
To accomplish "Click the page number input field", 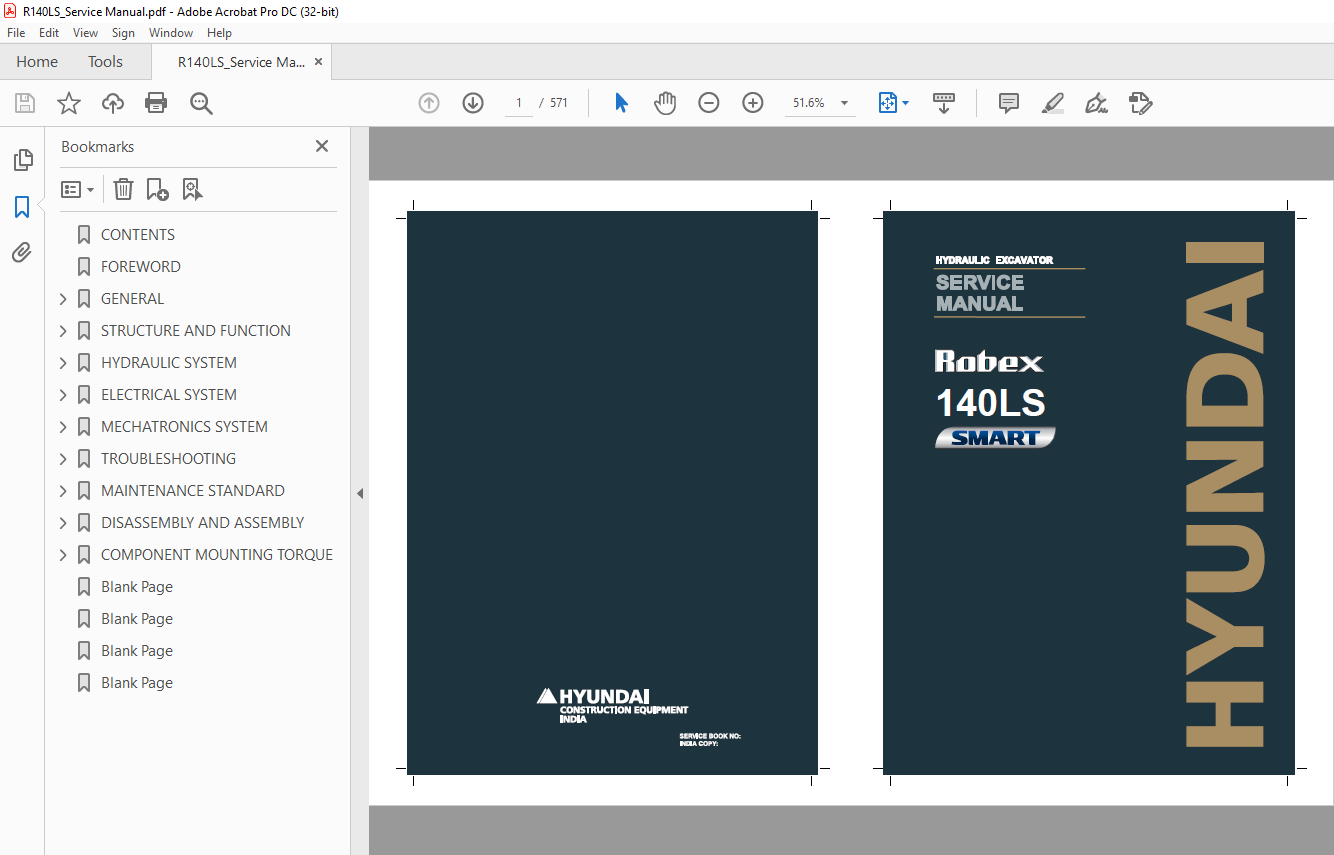I will (x=518, y=103).
